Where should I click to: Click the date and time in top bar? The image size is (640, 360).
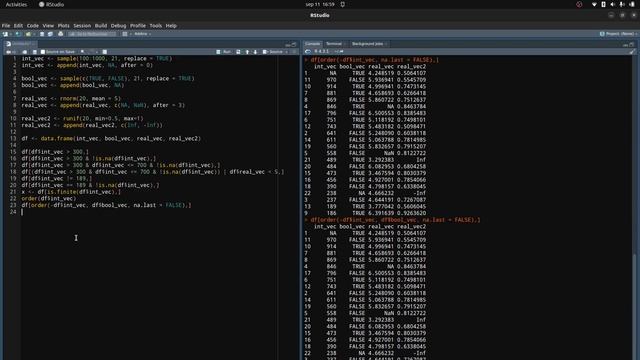(320, 4)
